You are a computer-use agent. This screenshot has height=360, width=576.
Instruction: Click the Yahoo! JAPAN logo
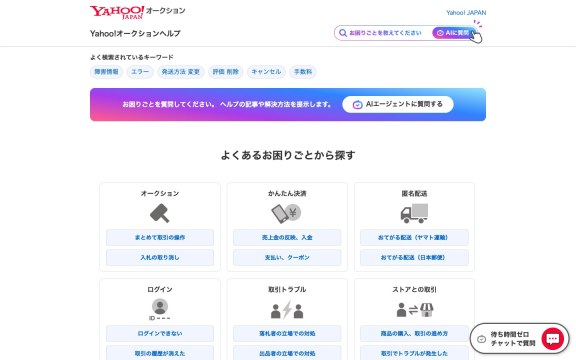[117, 12]
